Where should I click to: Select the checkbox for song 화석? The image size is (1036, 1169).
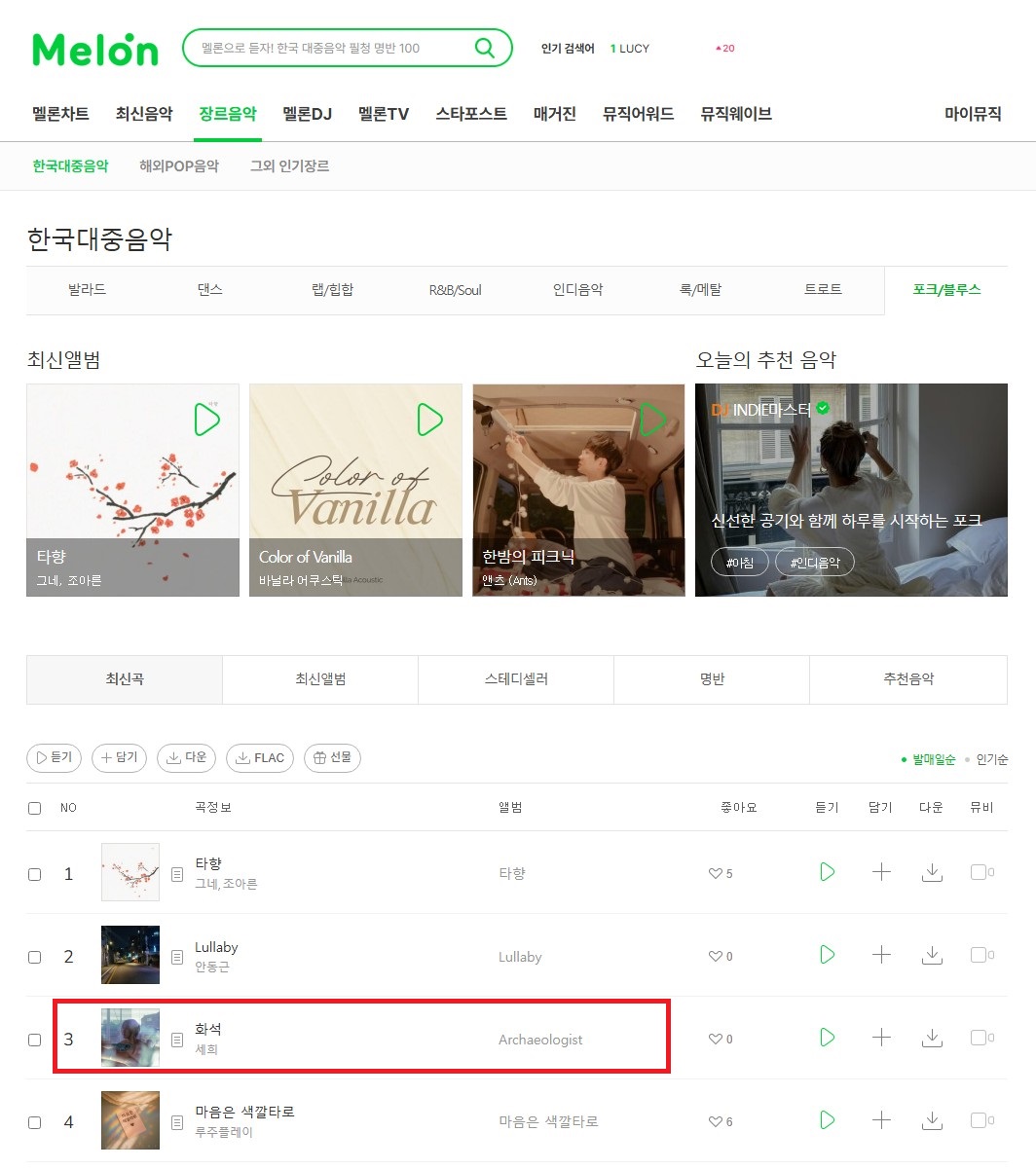[x=35, y=1040]
